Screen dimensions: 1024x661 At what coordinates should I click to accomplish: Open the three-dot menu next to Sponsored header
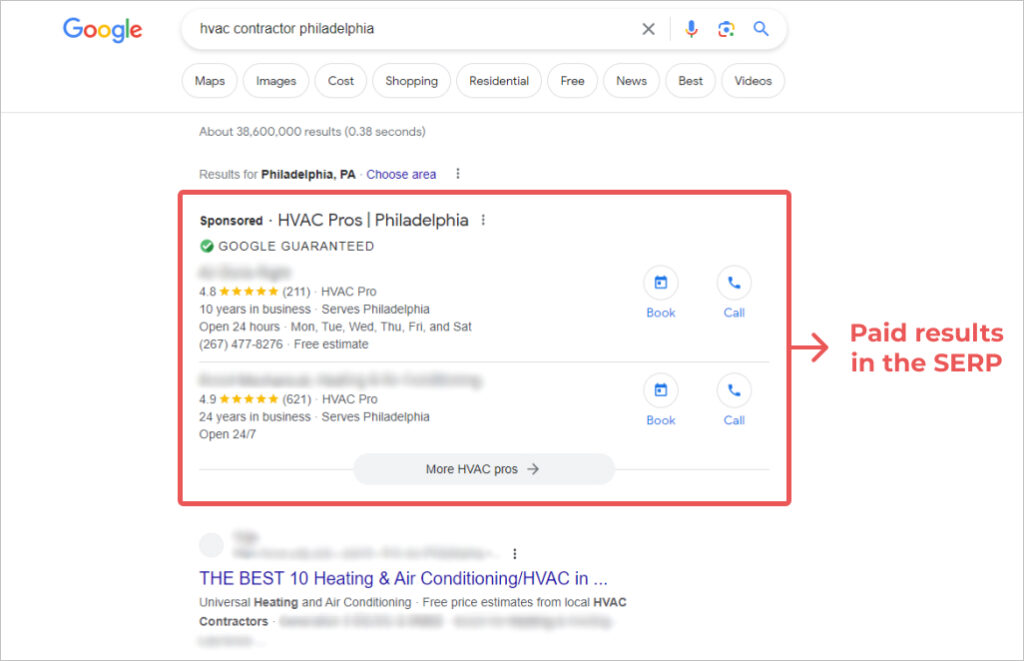484,219
